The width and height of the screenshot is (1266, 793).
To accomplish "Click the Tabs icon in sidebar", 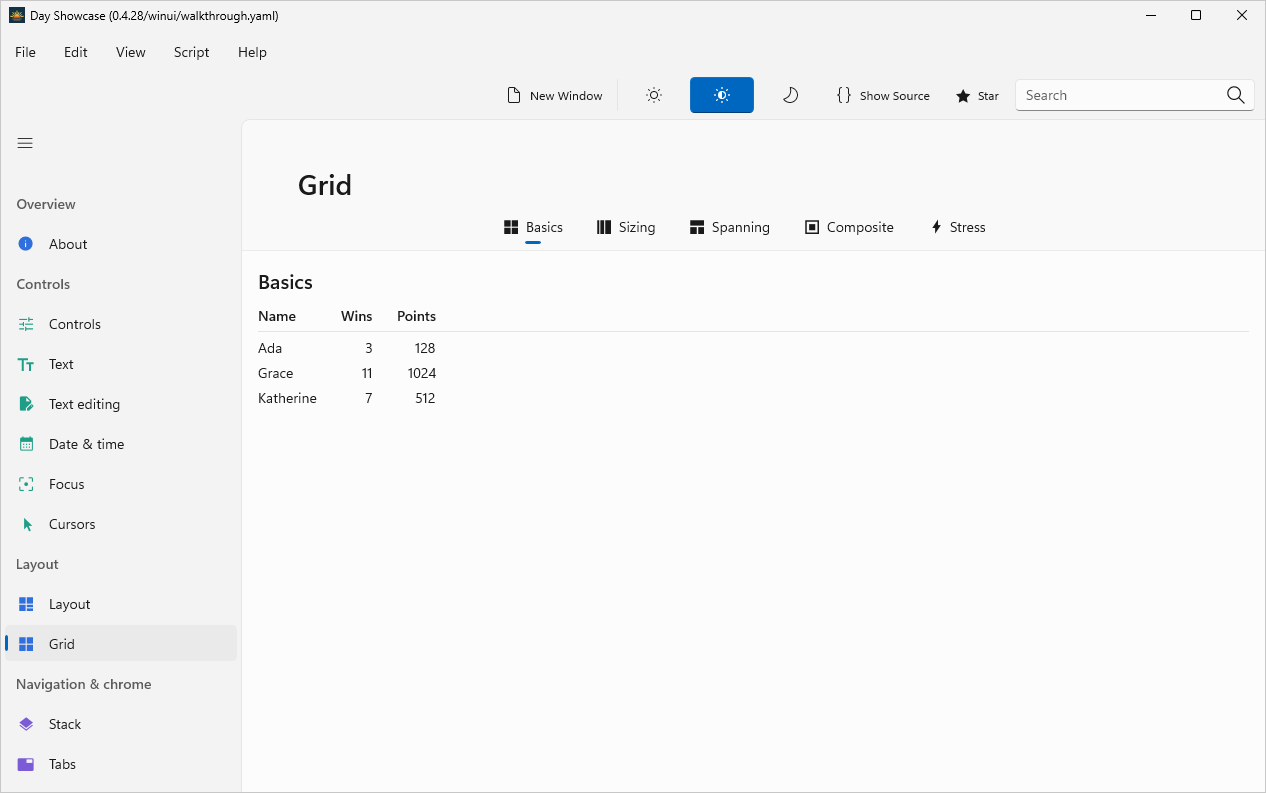I will (x=26, y=764).
